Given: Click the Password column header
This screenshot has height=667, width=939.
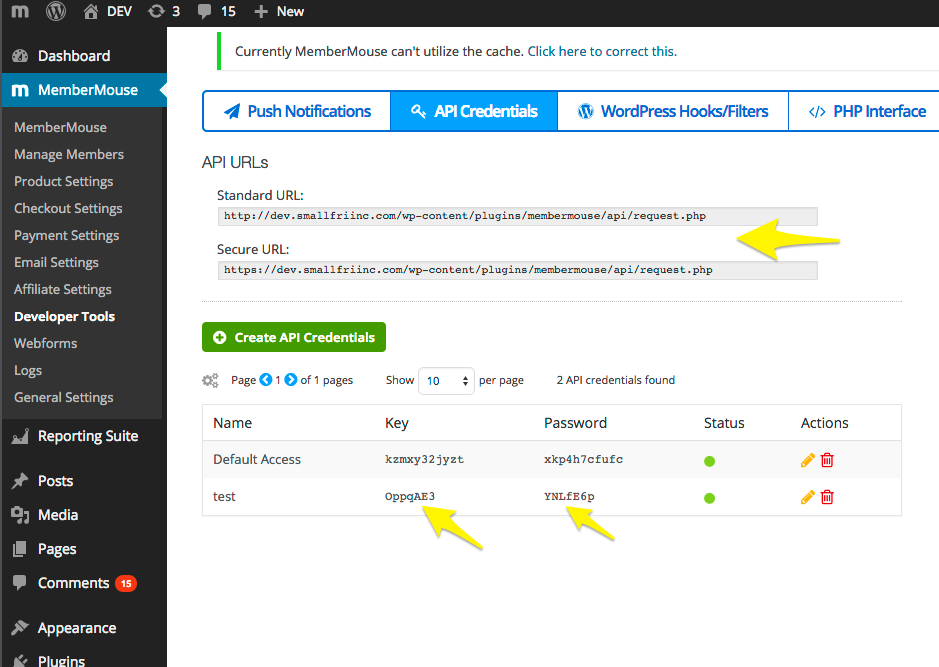Looking at the screenshot, I should (x=575, y=423).
